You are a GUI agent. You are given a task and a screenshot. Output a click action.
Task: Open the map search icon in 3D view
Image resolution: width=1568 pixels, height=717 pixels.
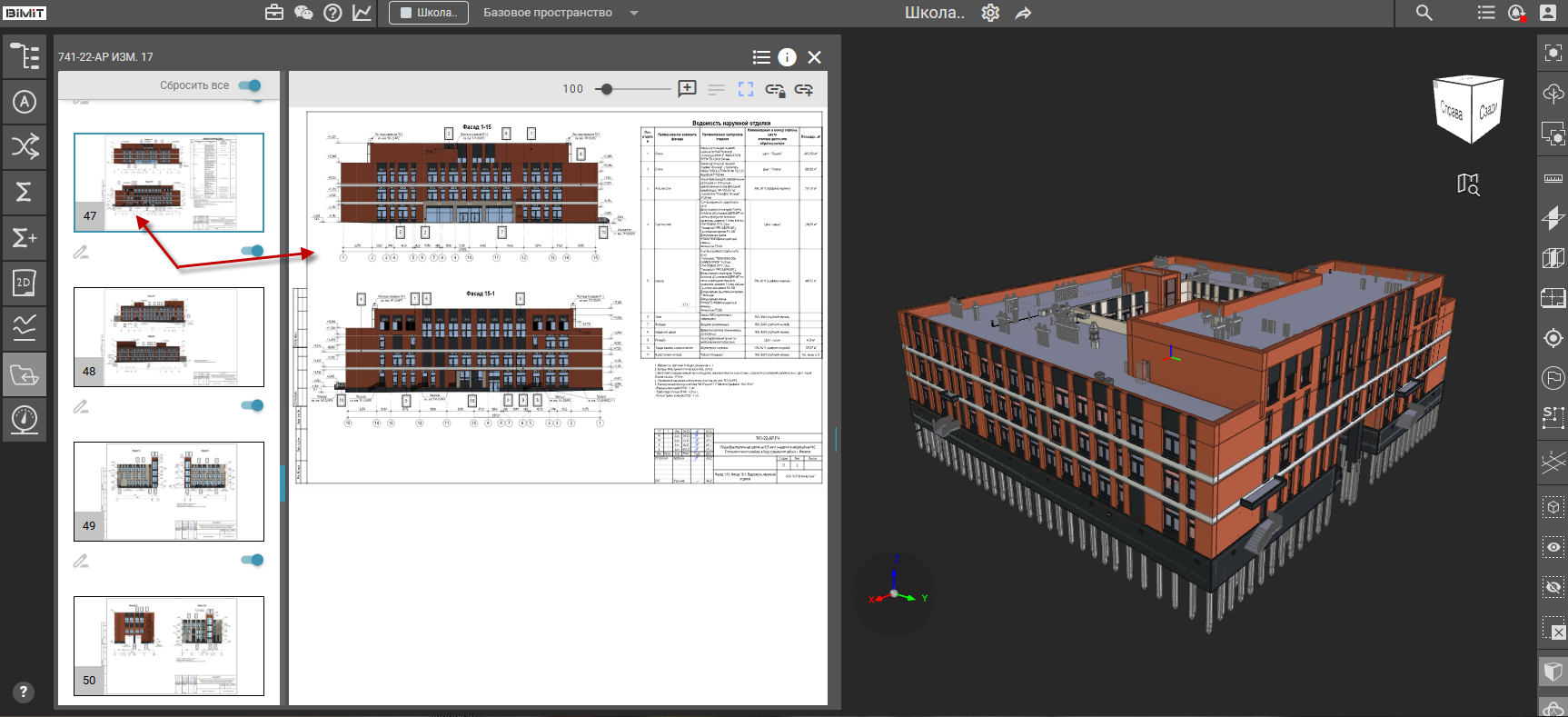point(1468,184)
